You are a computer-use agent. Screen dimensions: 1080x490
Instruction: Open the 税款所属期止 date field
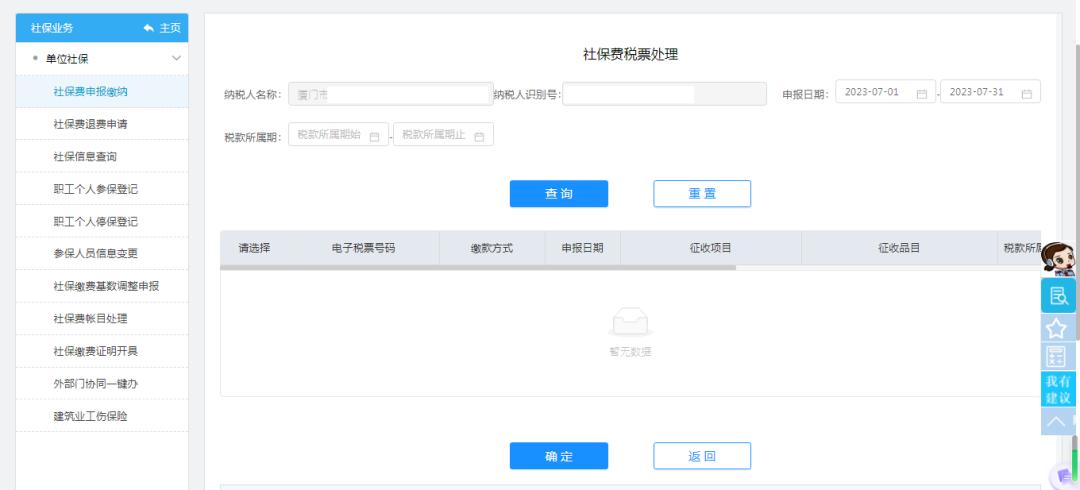click(x=443, y=134)
